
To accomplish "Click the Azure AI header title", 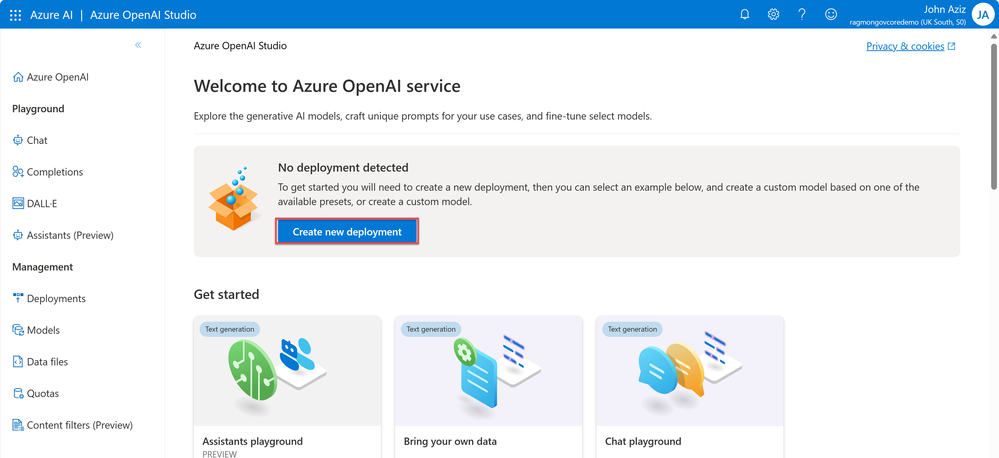I will (x=52, y=15).
